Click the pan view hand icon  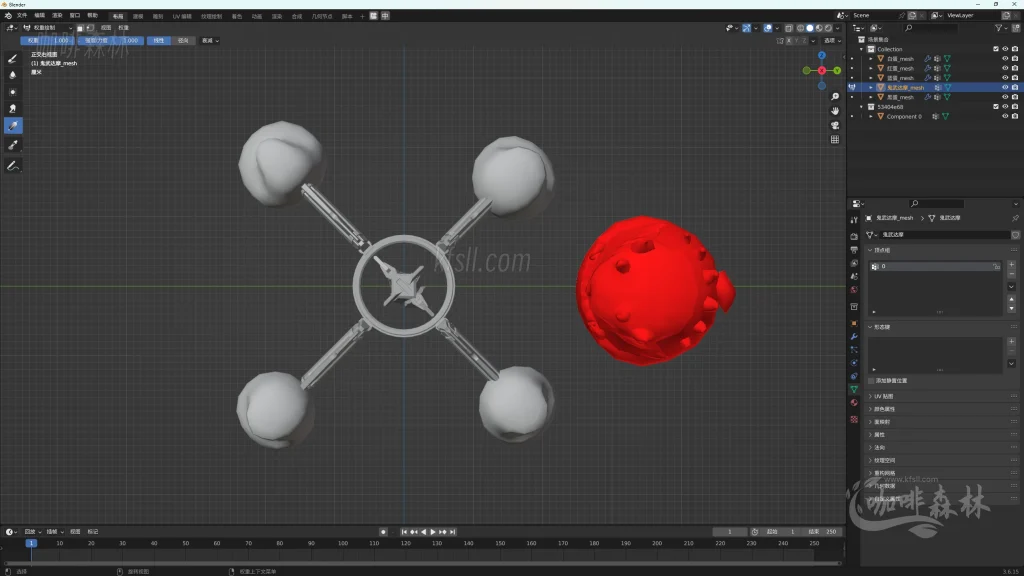click(x=835, y=111)
